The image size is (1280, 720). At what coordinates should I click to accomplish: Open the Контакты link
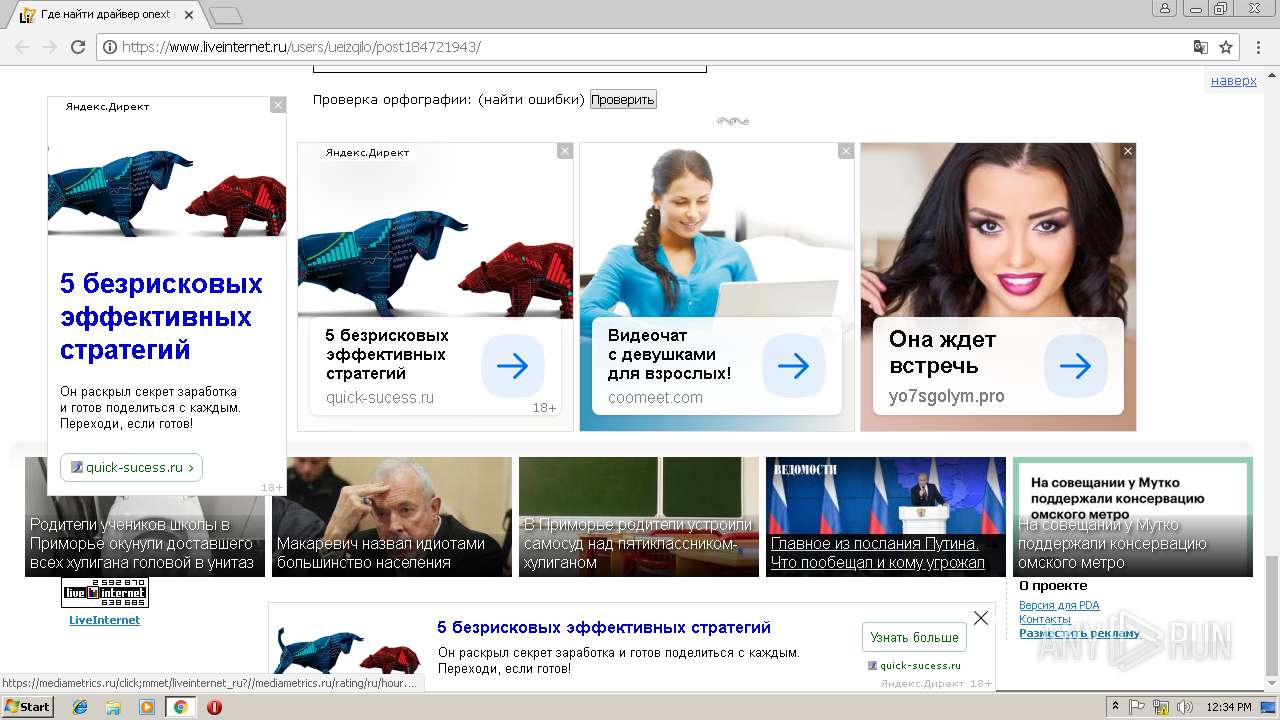(1045, 619)
